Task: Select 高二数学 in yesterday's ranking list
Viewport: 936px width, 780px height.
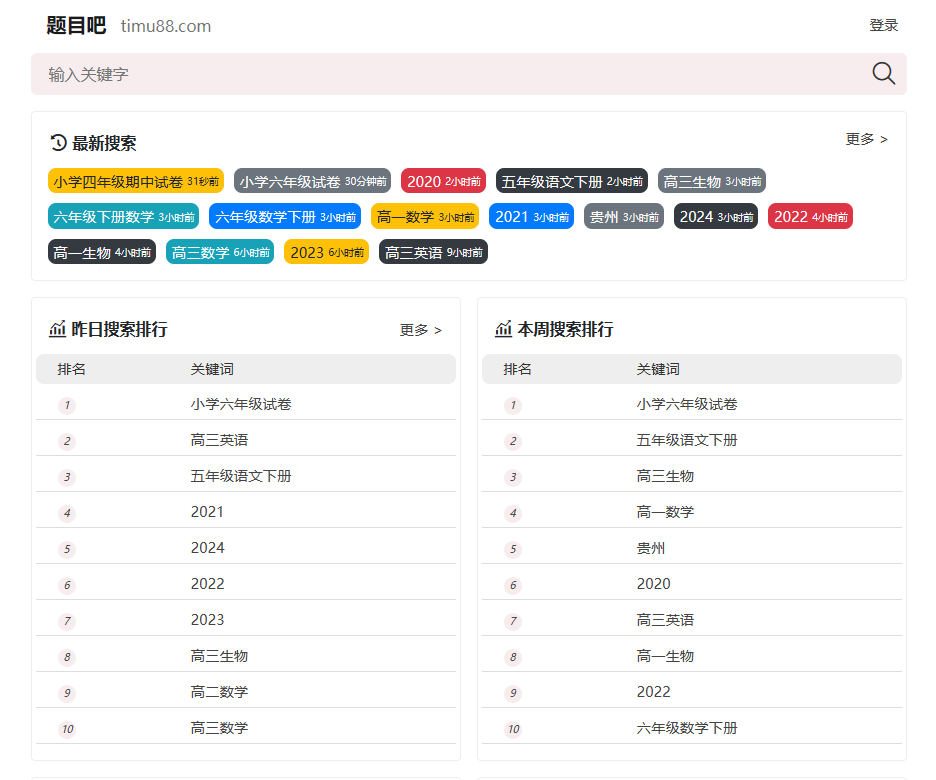Action: (219, 692)
